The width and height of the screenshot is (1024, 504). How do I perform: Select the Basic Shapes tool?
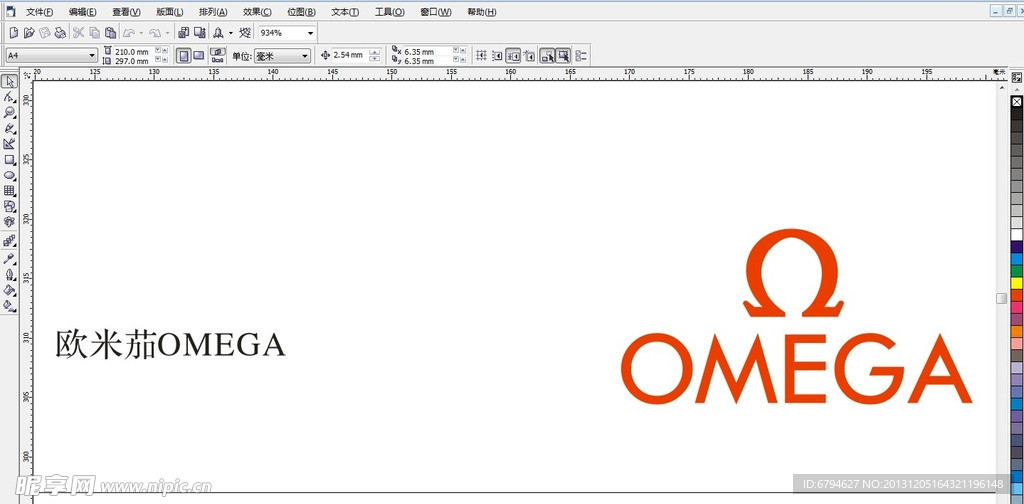pyautogui.click(x=9, y=207)
